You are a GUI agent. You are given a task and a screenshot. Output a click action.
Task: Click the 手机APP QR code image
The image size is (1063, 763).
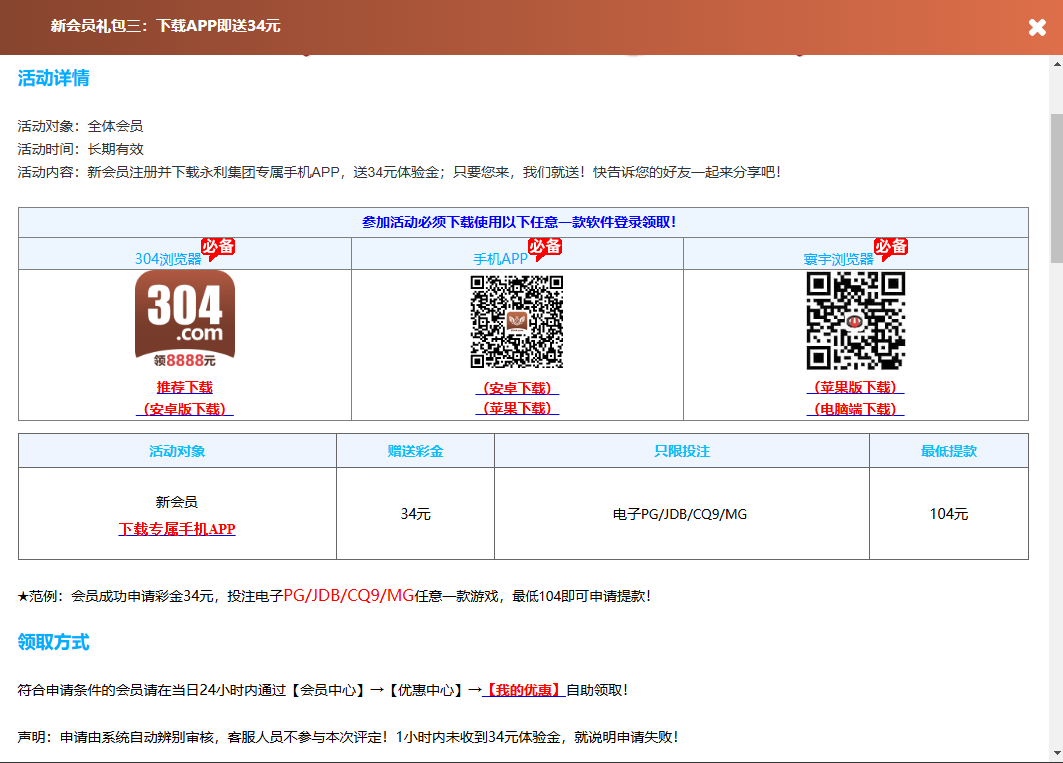[517, 322]
